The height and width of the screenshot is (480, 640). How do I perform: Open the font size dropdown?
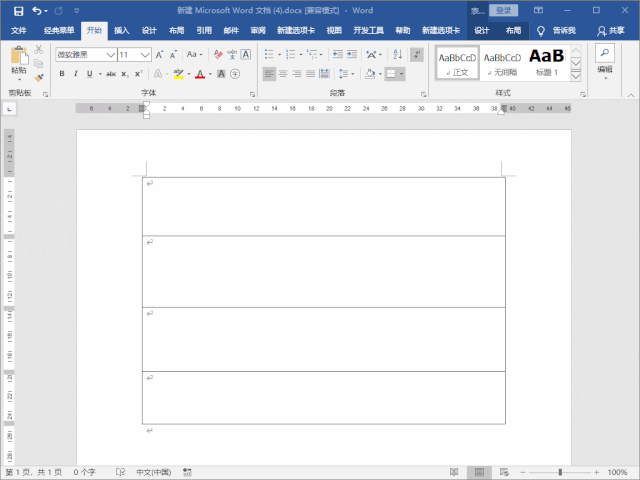[145, 55]
